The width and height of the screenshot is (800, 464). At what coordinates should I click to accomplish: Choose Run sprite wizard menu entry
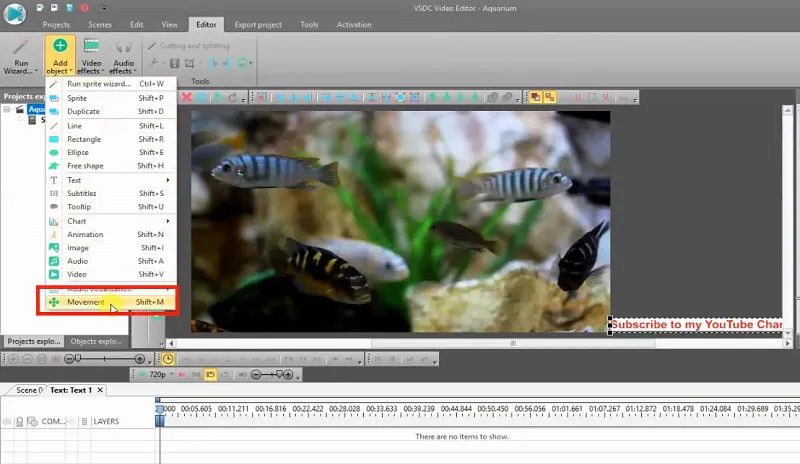[x=111, y=84]
